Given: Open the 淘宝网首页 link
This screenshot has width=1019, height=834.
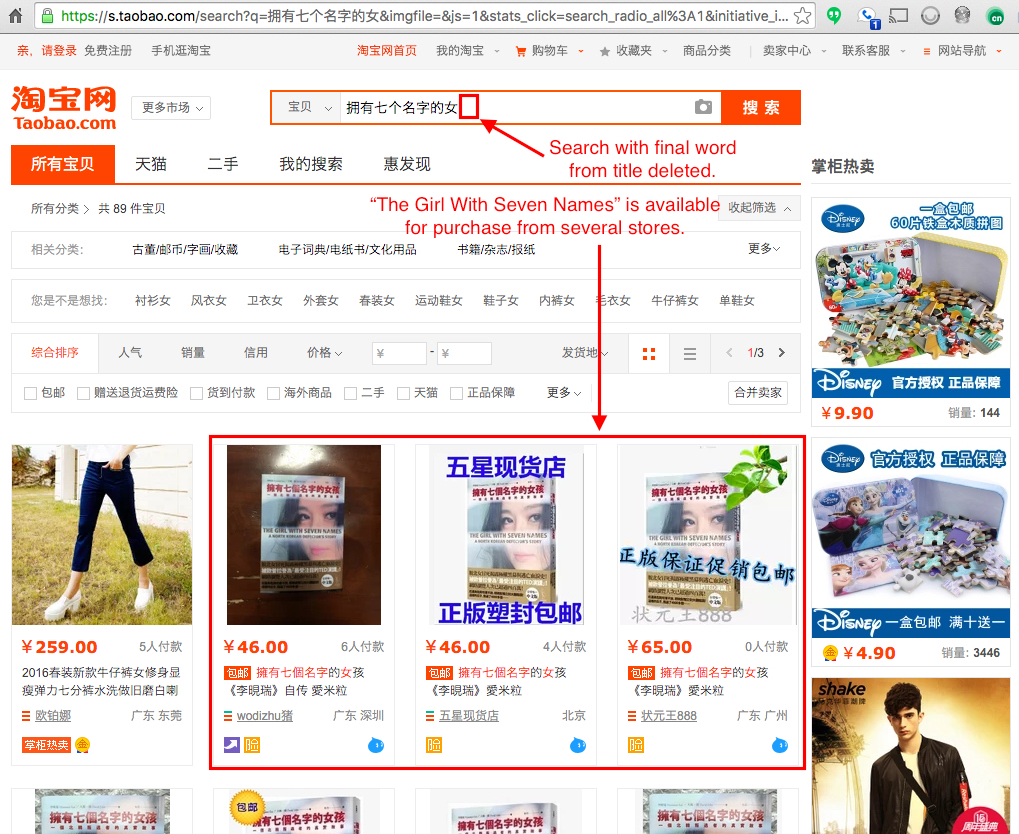Looking at the screenshot, I should pyautogui.click(x=387, y=51).
